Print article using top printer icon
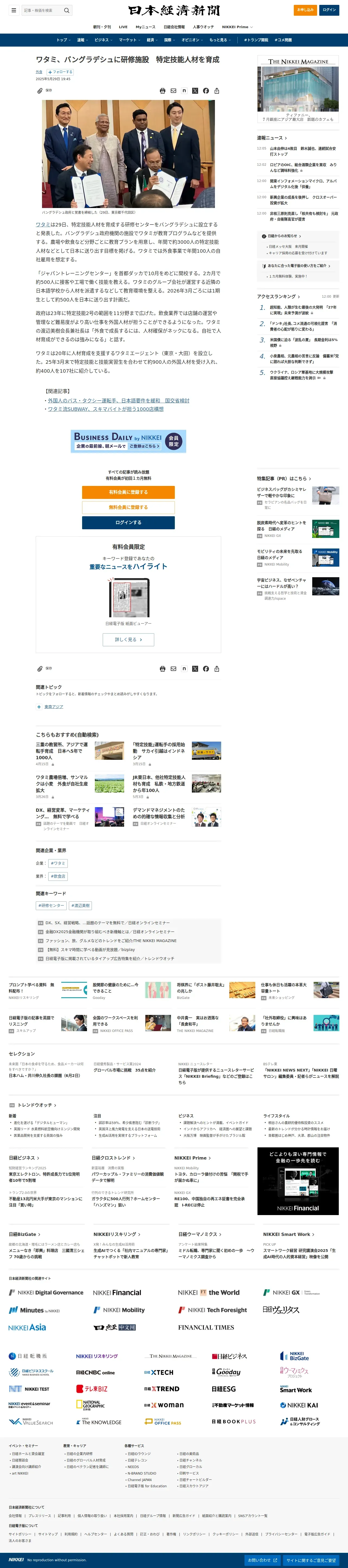The width and height of the screenshot is (348, 1568). [162, 91]
